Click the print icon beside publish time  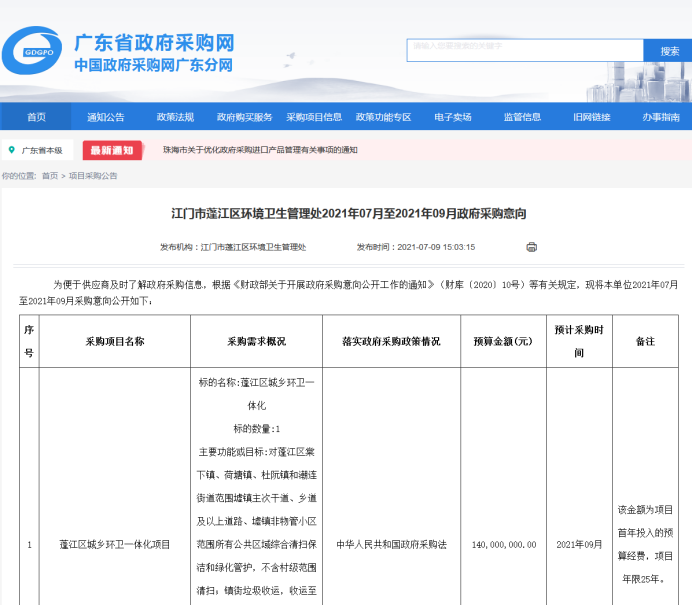tap(531, 247)
